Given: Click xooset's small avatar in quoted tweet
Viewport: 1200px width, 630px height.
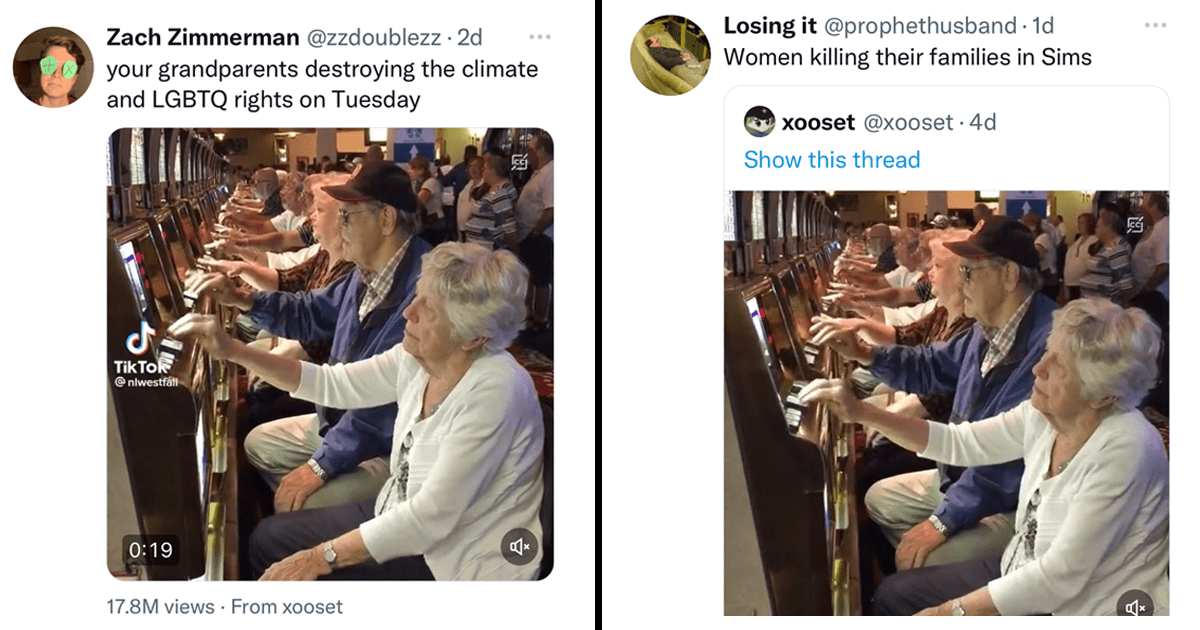Looking at the screenshot, I should [x=760, y=122].
